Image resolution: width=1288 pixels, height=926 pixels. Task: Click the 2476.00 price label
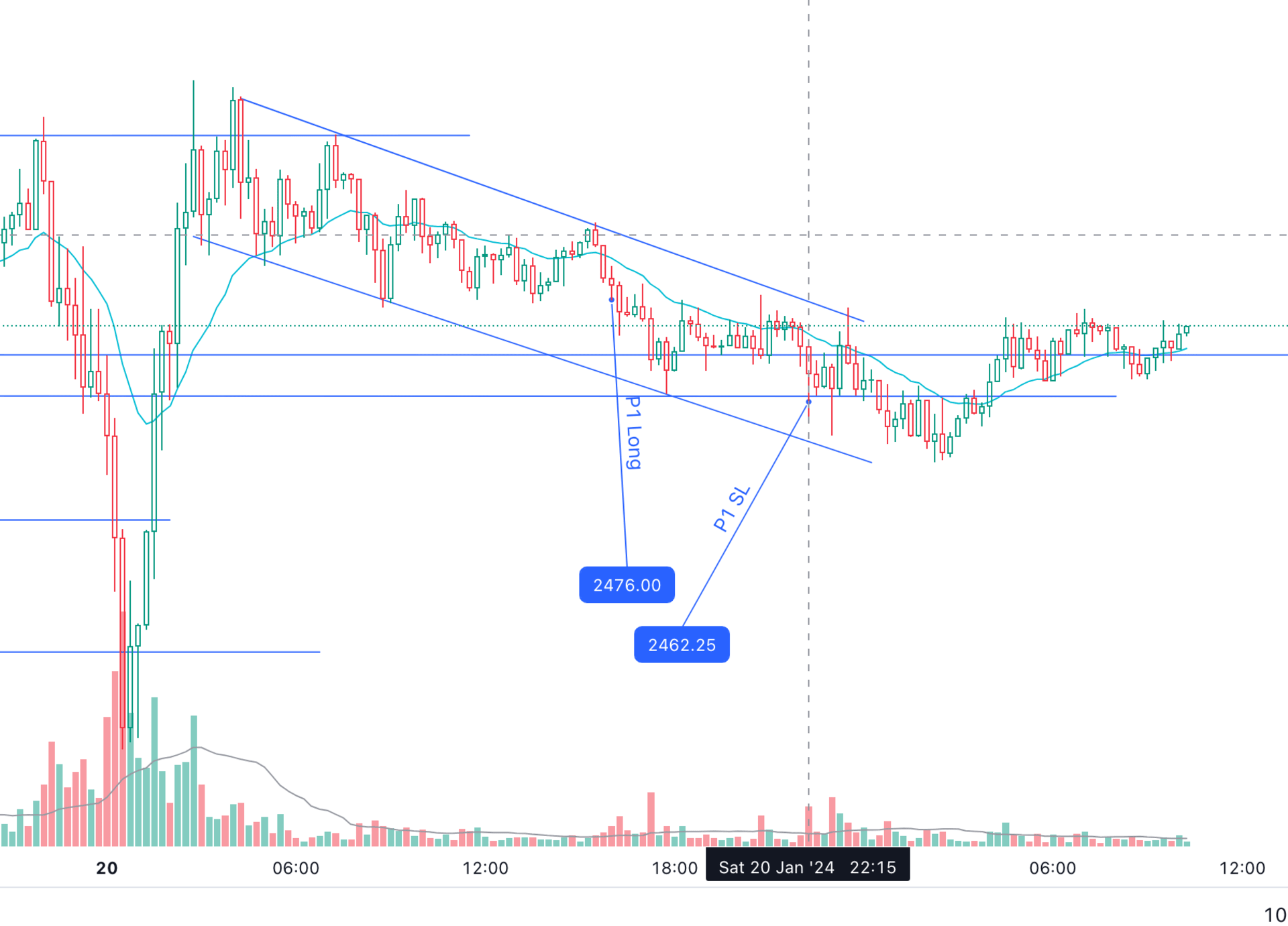point(627,585)
